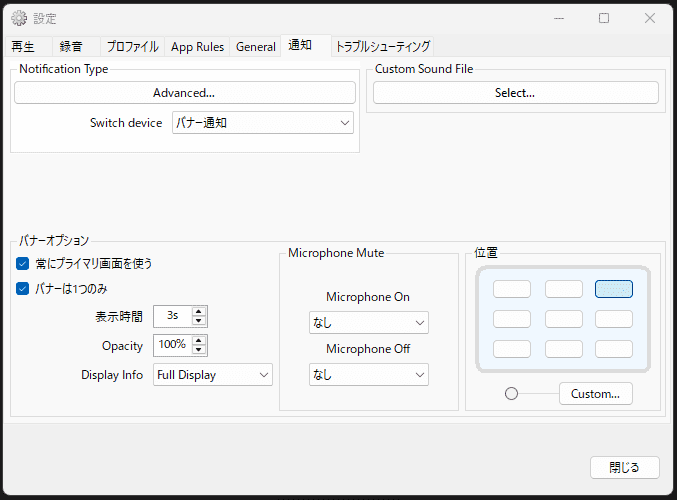The width and height of the screenshot is (677, 500).
Task: Select middle-right banner position
Action: click(x=614, y=319)
